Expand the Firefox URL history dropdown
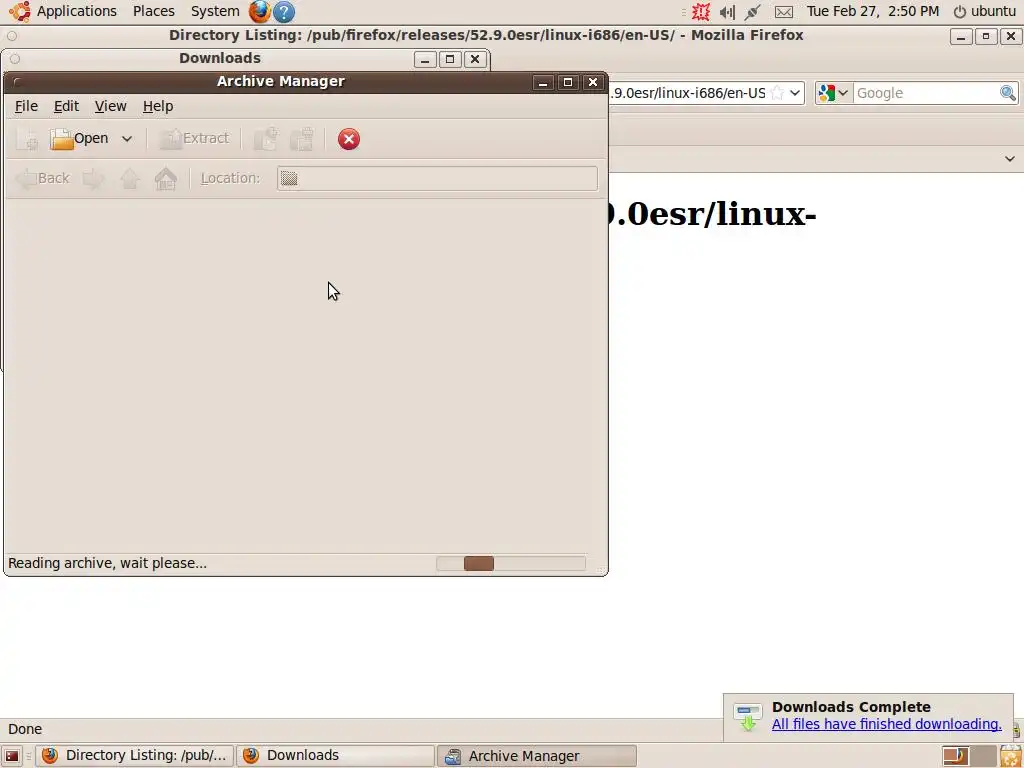Viewport: 1024px width, 768px height. pos(795,93)
